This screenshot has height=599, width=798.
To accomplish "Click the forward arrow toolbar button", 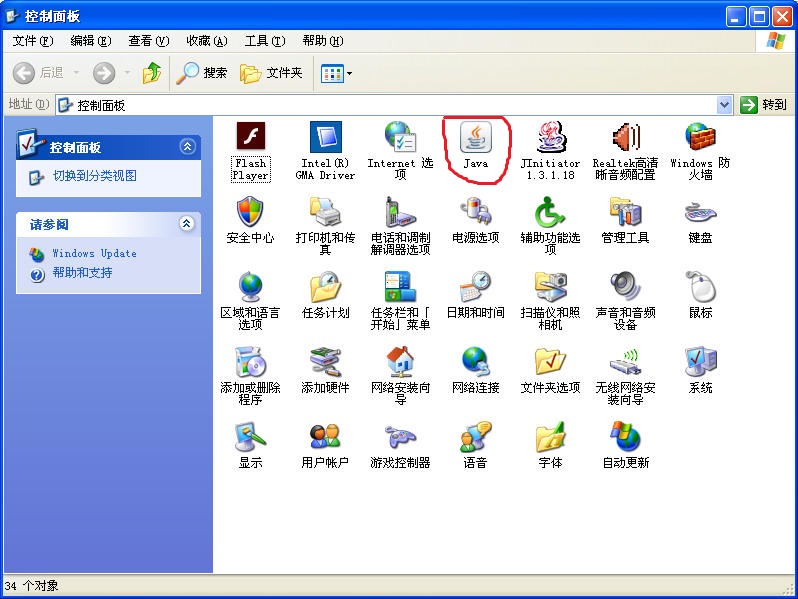I will [x=104, y=73].
